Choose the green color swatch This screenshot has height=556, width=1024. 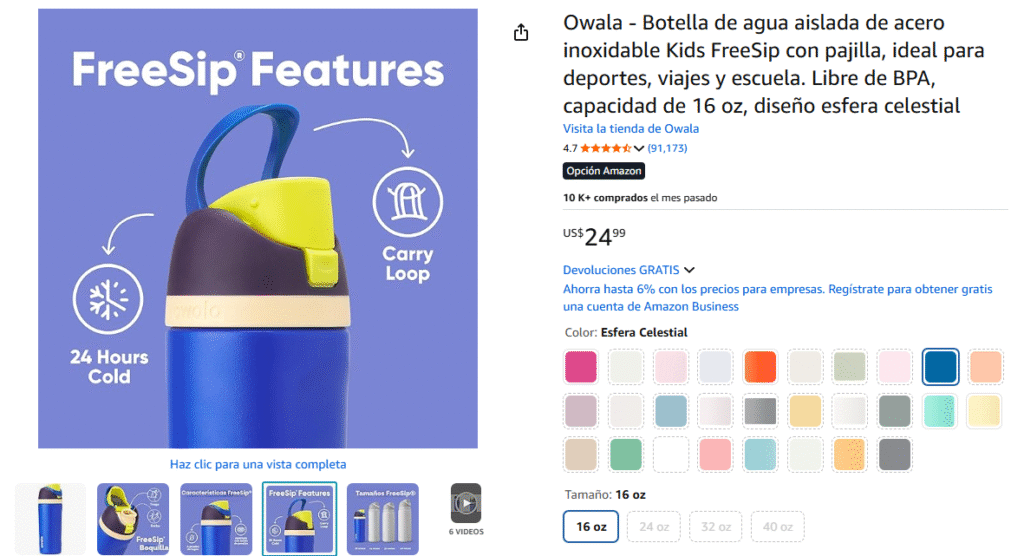(626, 455)
